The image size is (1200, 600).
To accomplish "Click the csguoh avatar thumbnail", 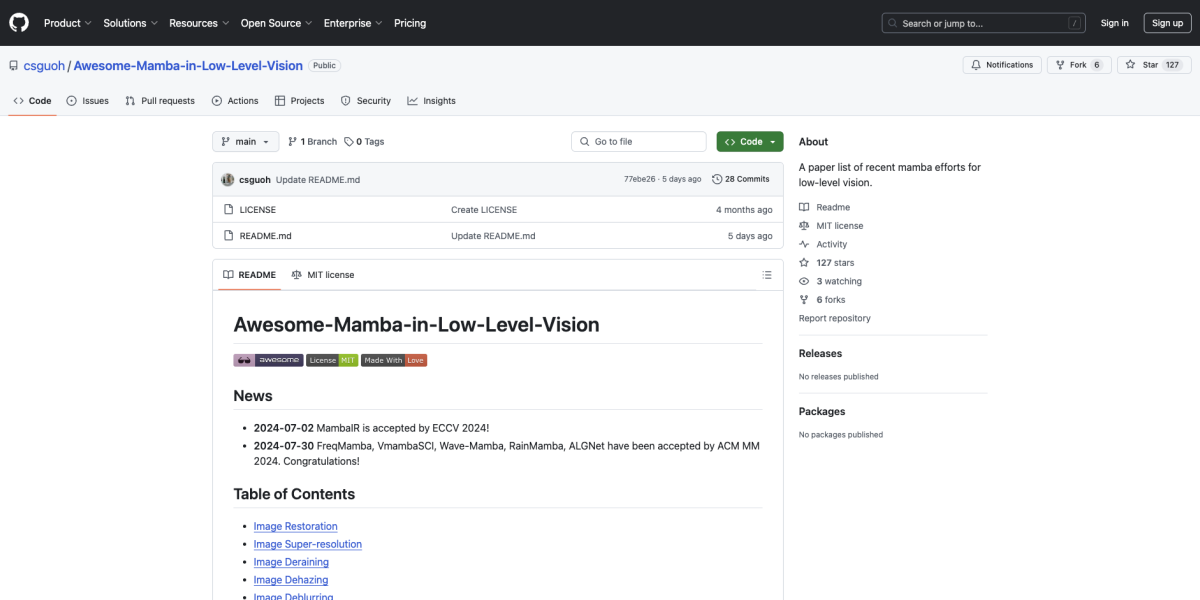I will [x=227, y=179].
